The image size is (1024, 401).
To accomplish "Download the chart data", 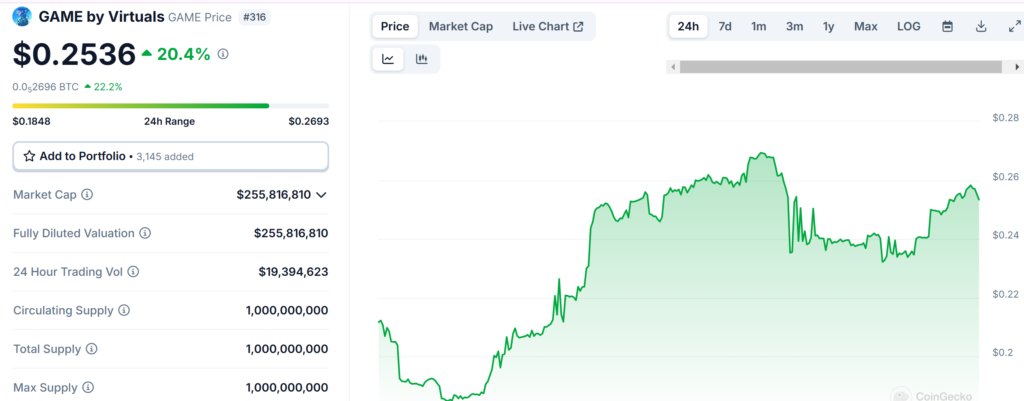I will 981,26.
